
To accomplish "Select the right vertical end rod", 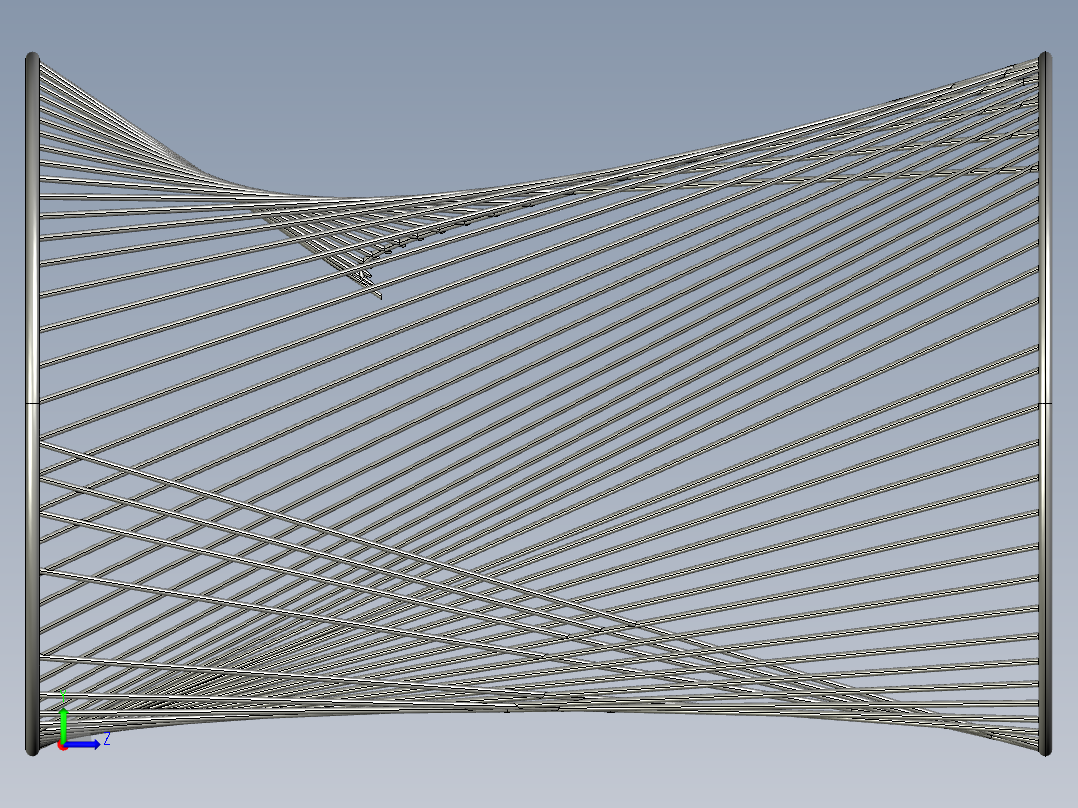I will click(x=1045, y=404).
